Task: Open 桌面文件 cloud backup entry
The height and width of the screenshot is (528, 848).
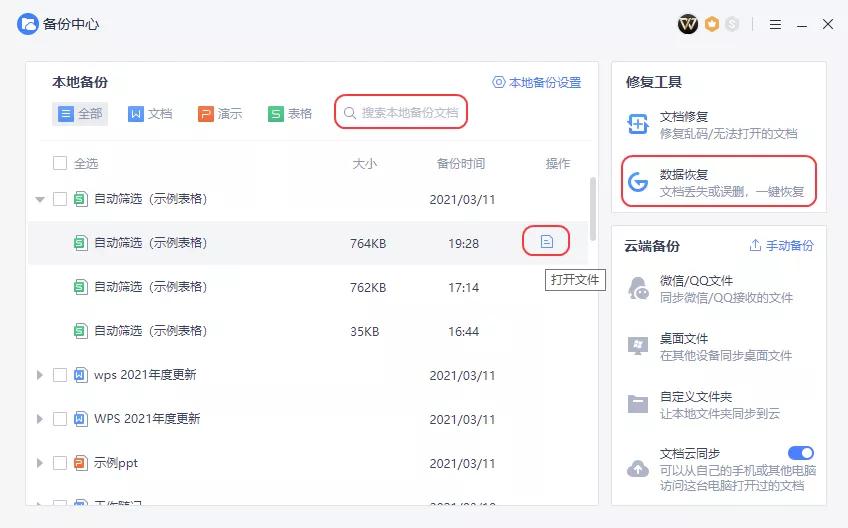Action: point(719,347)
